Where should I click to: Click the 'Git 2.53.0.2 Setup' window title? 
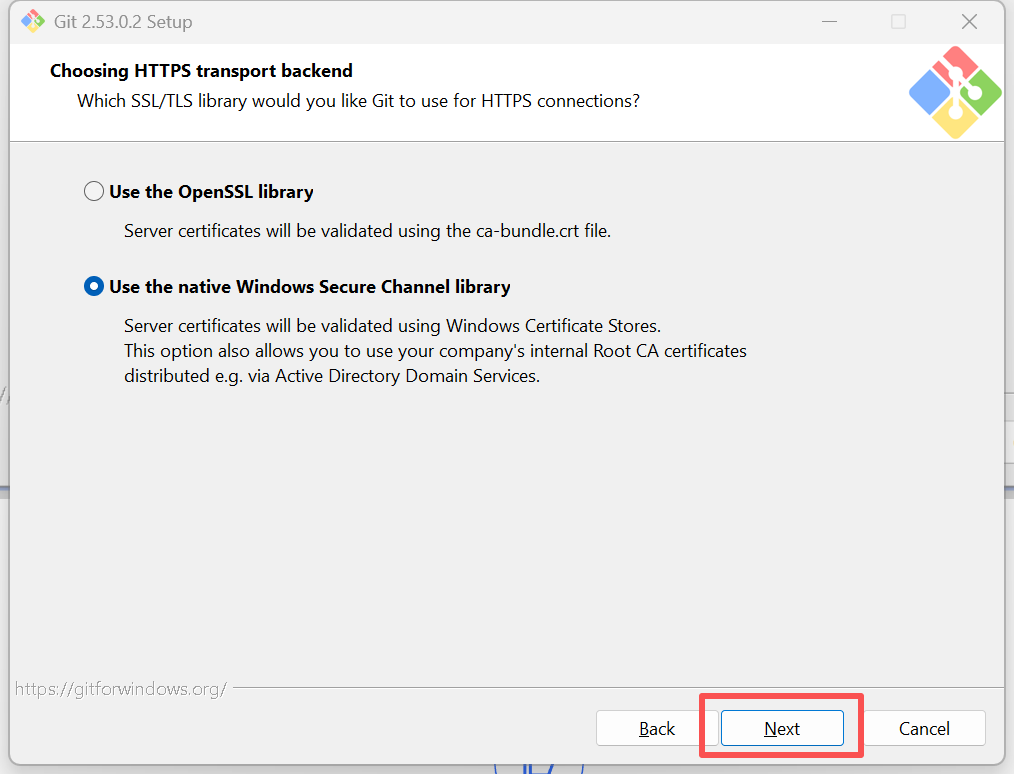tap(123, 22)
